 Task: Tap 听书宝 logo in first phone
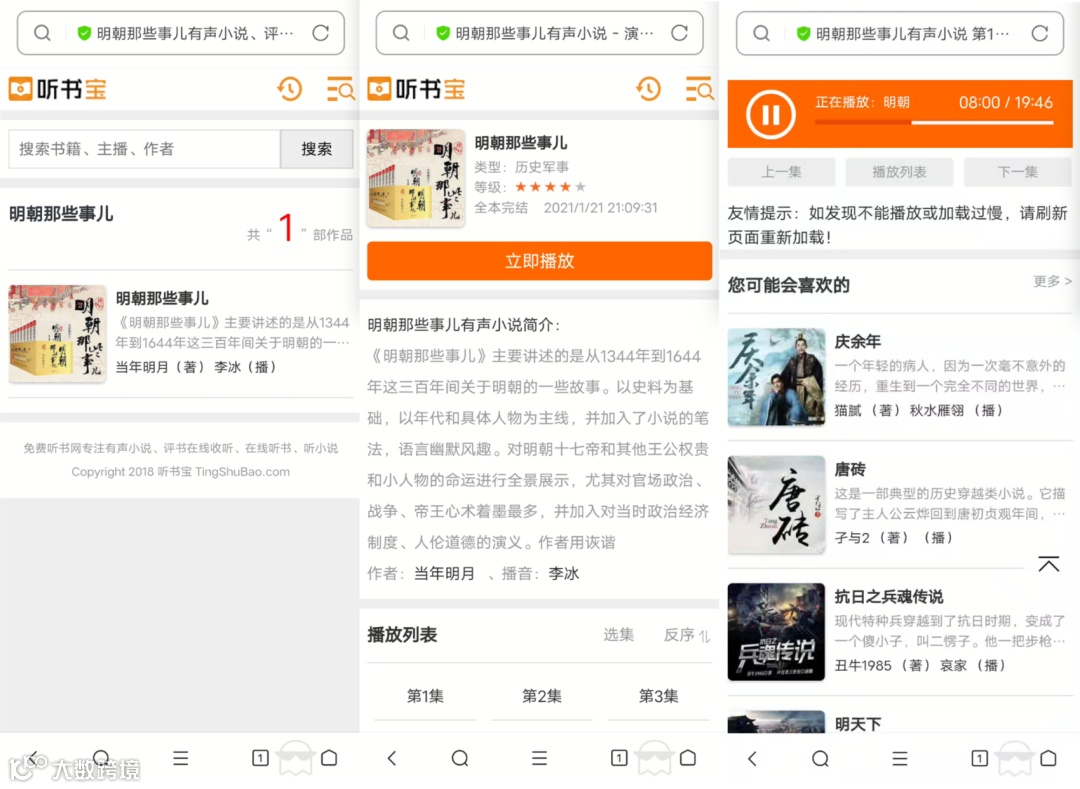pyautogui.click(x=58, y=89)
